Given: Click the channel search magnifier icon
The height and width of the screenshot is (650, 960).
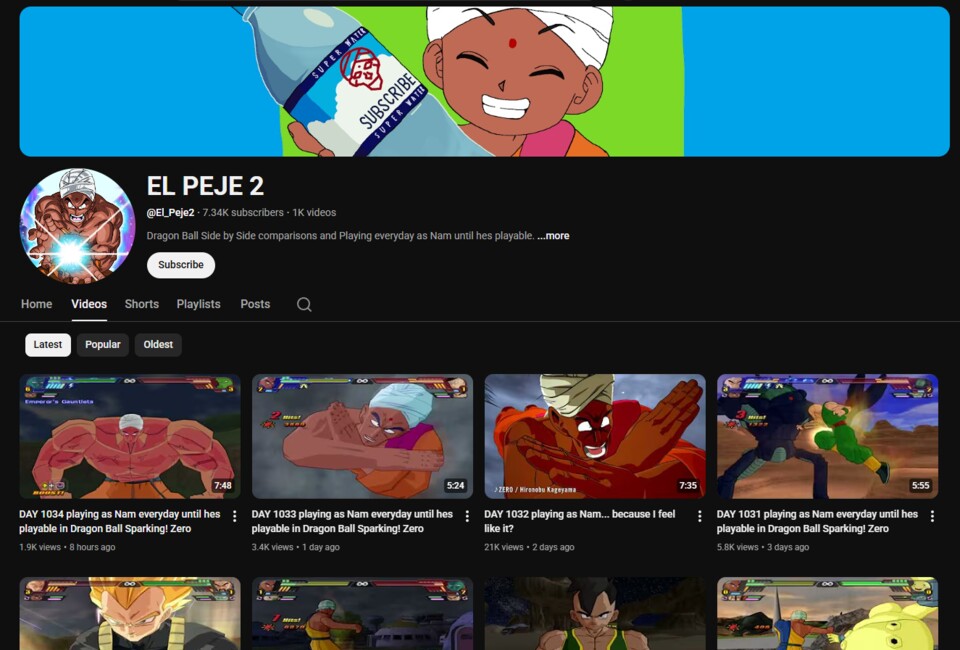Looking at the screenshot, I should pos(304,304).
